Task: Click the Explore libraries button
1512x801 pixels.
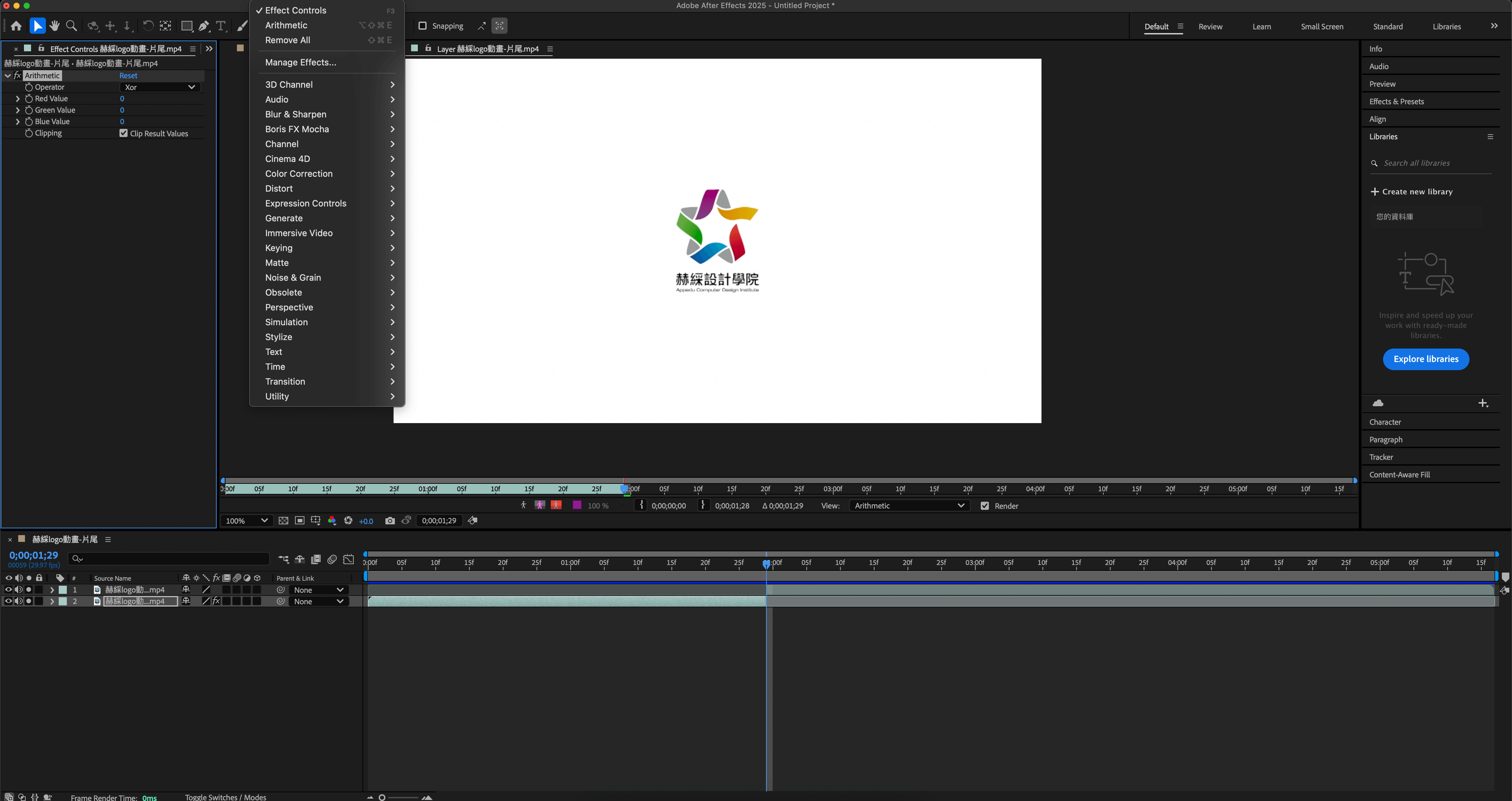Action: click(x=1426, y=359)
